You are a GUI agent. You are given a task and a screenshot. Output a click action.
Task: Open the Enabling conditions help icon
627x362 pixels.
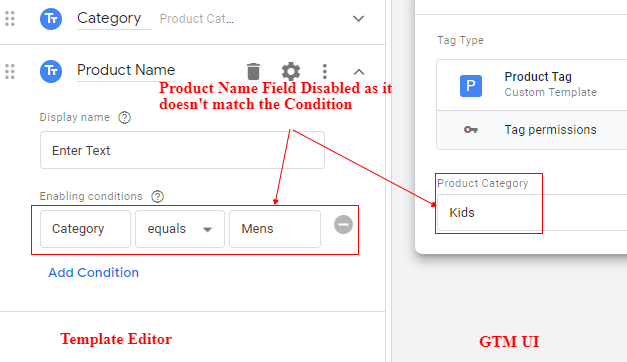coord(158,196)
